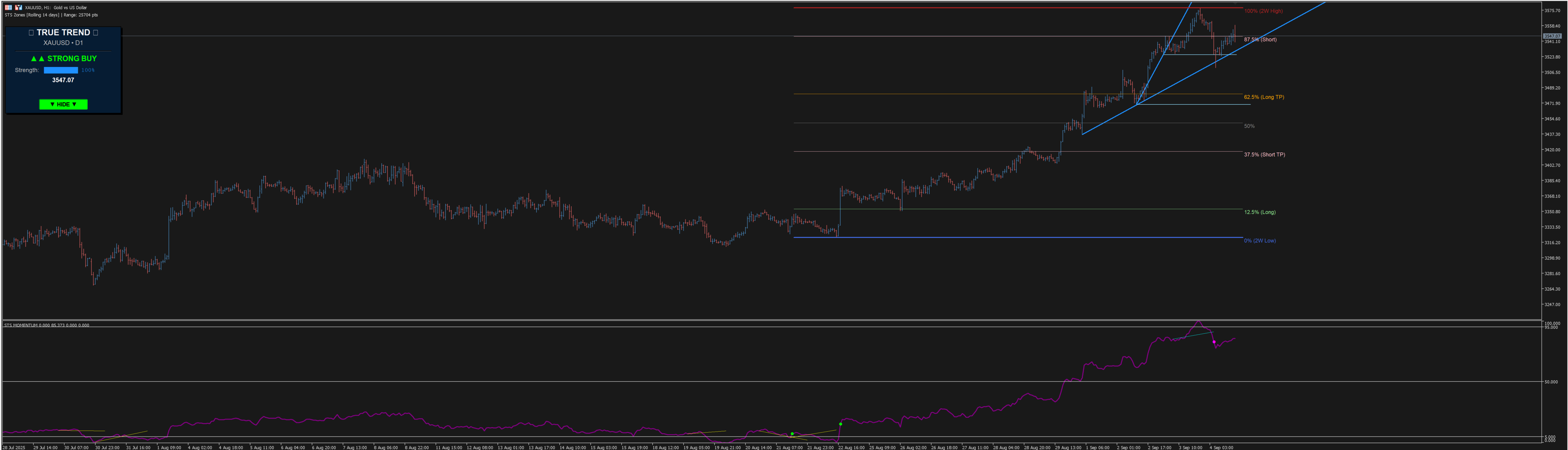The width and height of the screenshot is (1568, 450).
Task: Select the 0% (2W Low) label
Action: [1259, 241]
